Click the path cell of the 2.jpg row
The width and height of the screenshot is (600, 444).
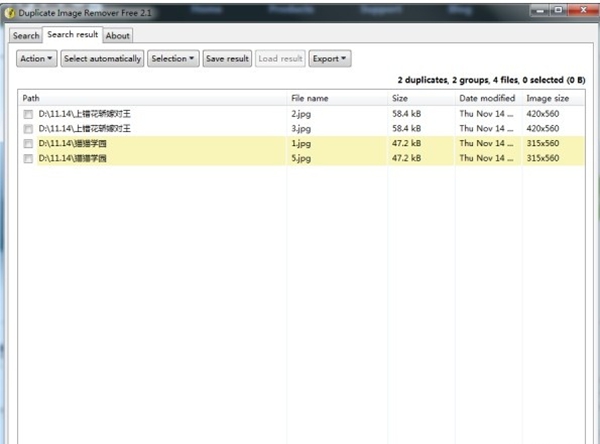click(x=85, y=114)
